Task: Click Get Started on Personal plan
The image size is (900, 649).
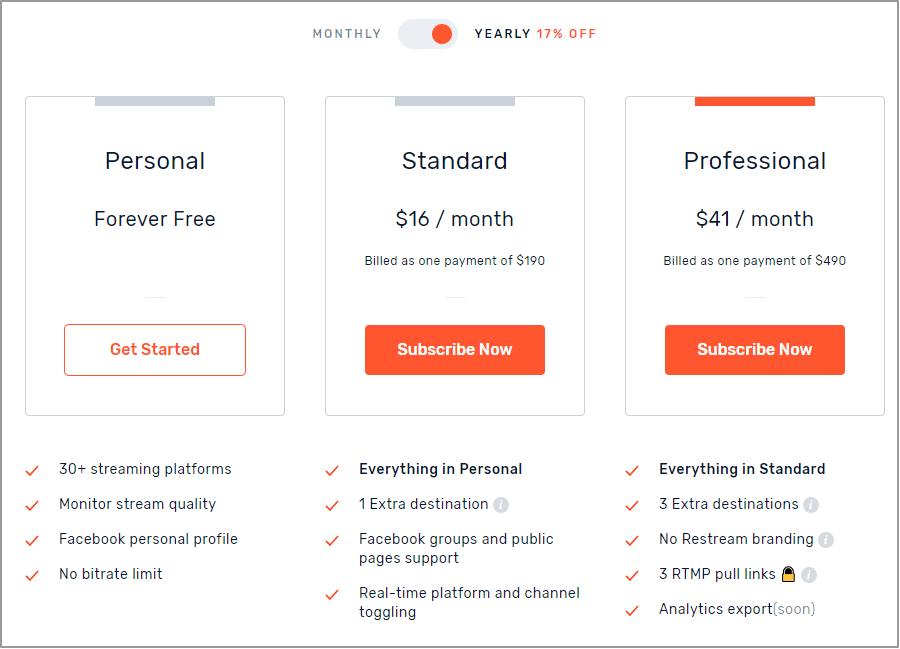Action: 155,350
